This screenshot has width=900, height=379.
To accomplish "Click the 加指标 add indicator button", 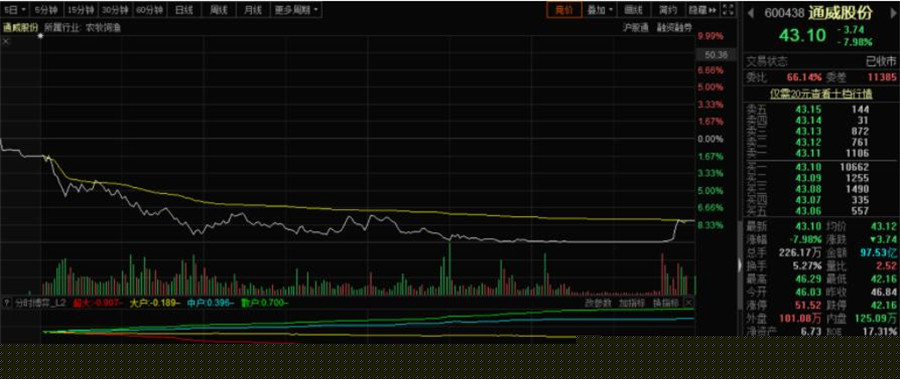I will tap(632, 303).
